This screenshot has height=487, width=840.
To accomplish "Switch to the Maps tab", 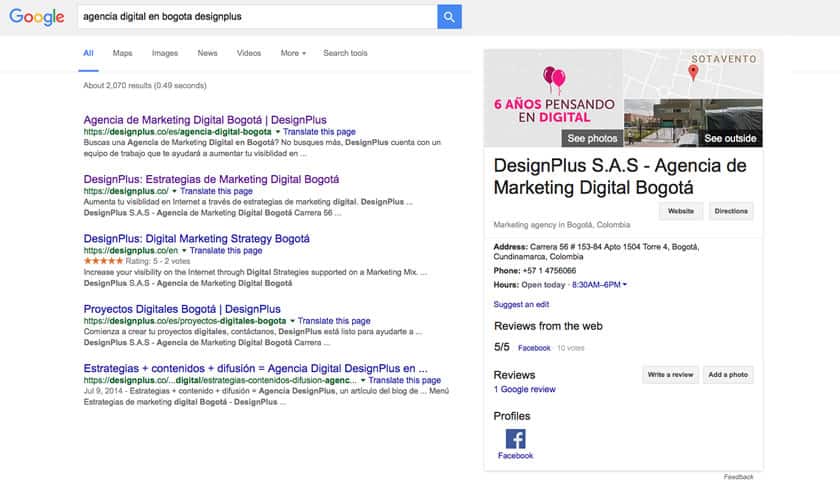I will pyautogui.click(x=122, y=53).
